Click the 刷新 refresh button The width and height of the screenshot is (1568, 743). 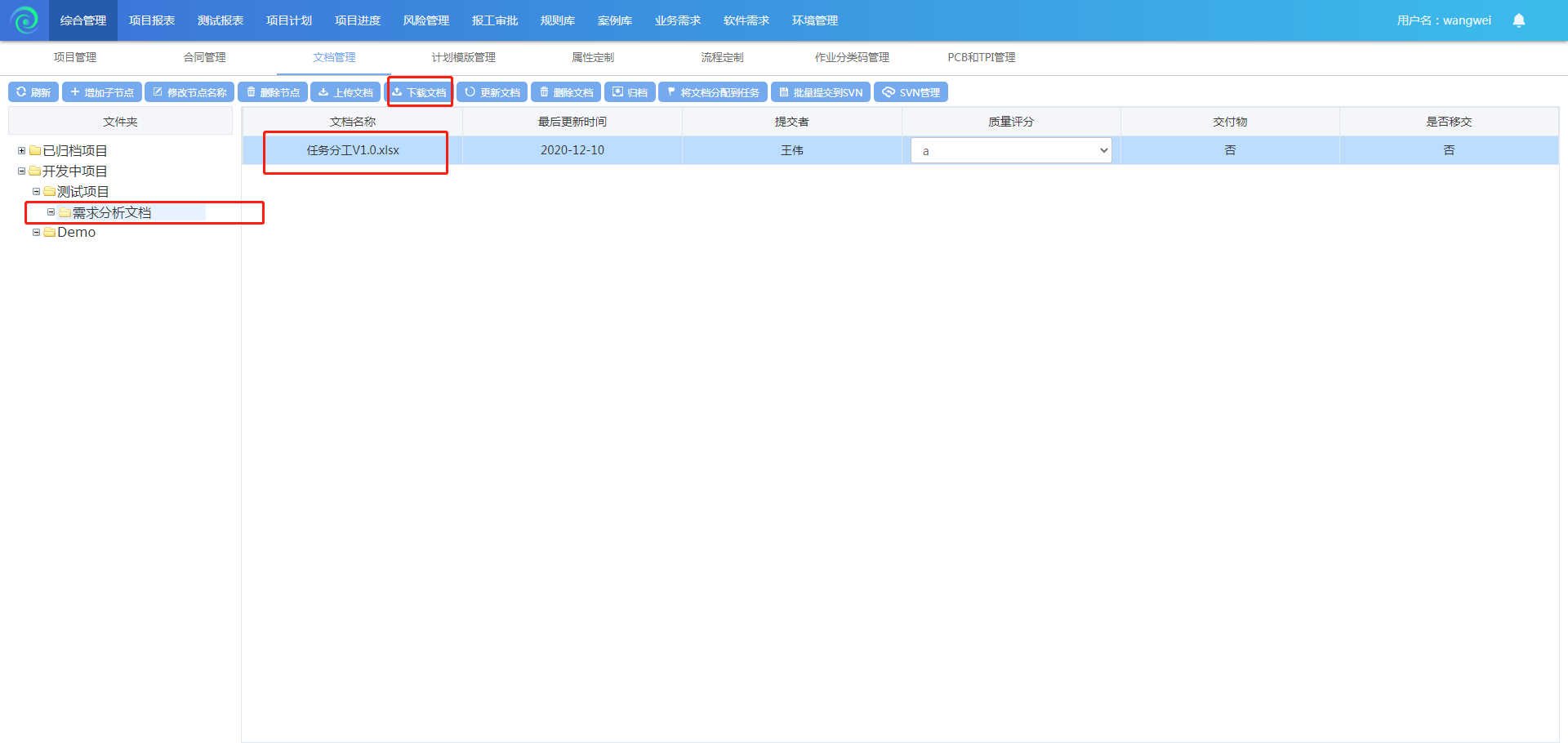tap(33, 92)
